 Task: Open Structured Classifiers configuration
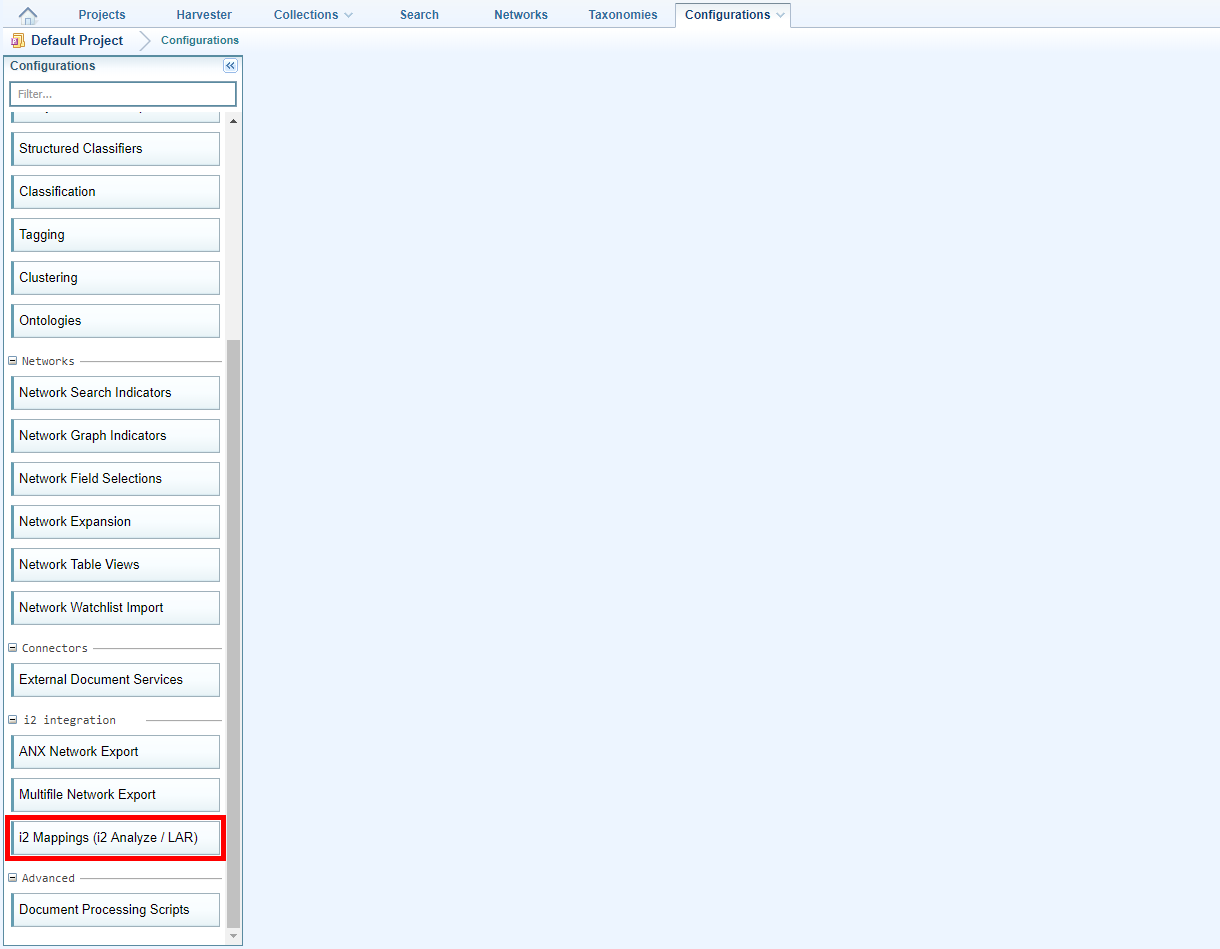tap(115, 149)
